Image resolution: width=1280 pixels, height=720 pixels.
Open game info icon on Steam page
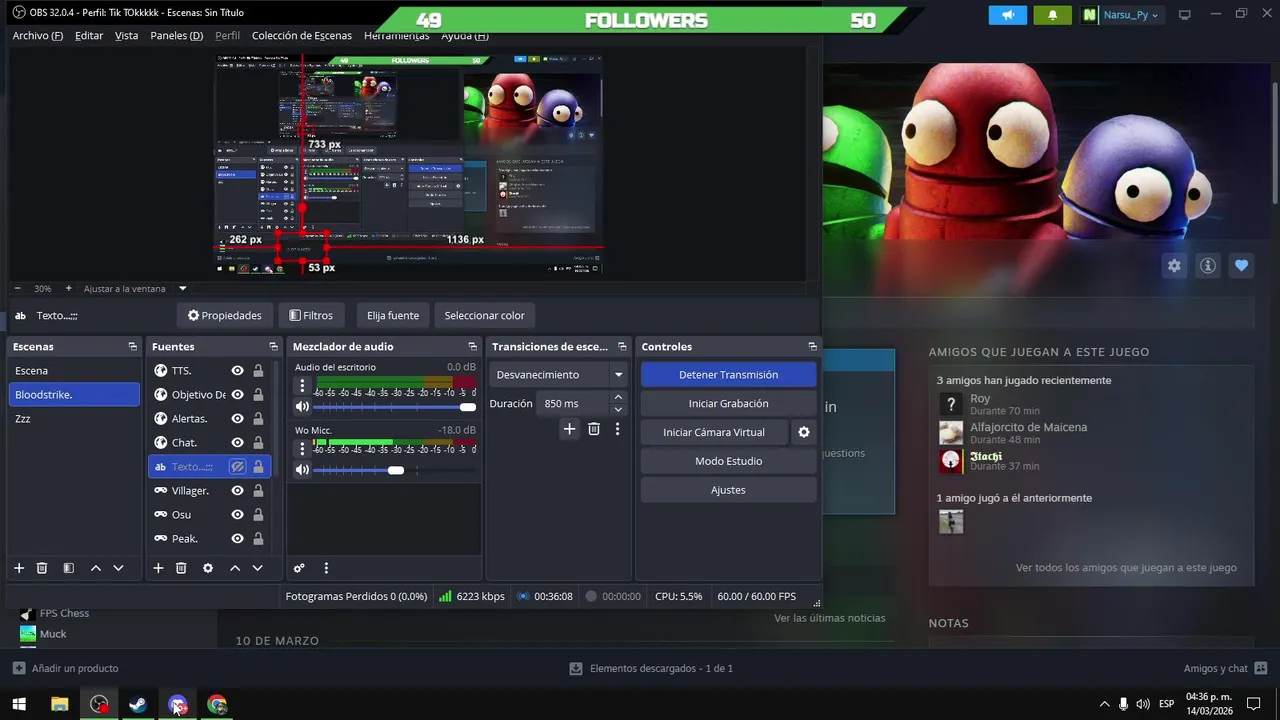point(1208,265)
